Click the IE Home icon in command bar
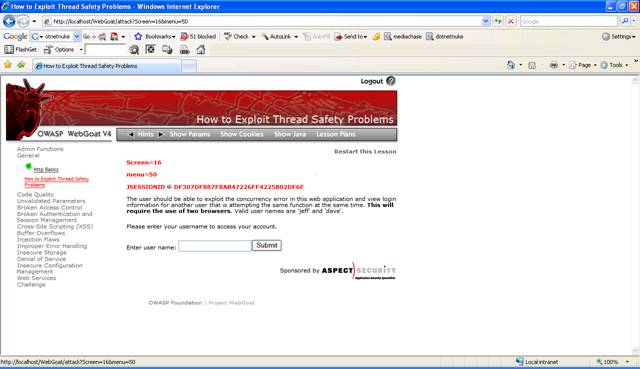 (511, 65)
